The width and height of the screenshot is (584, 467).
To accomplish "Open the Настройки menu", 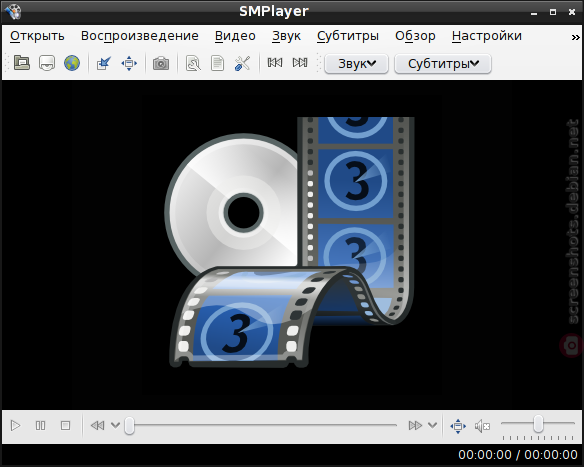I will click(x=486, y=36).
